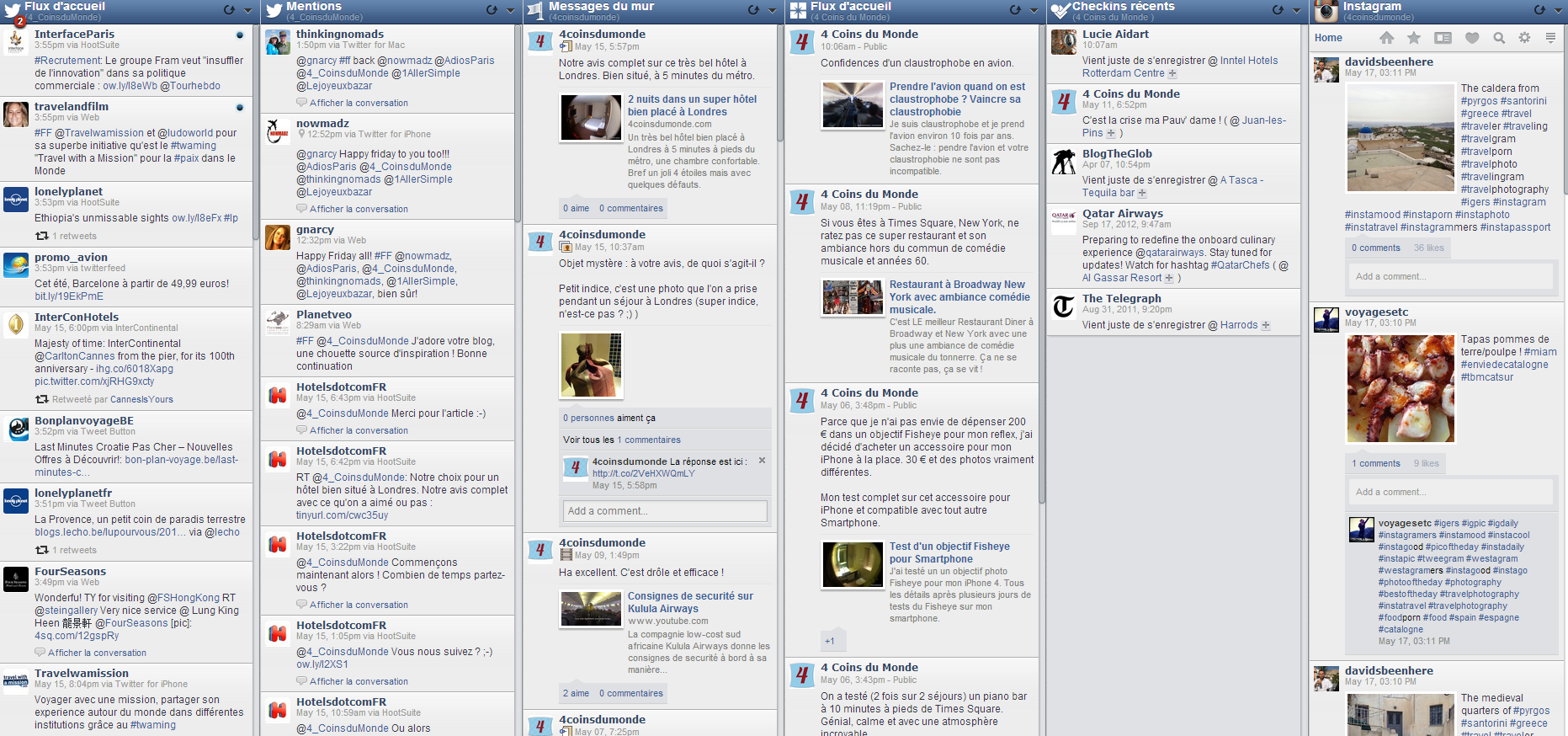Refresh the Instagram column

pos(1539,10)
